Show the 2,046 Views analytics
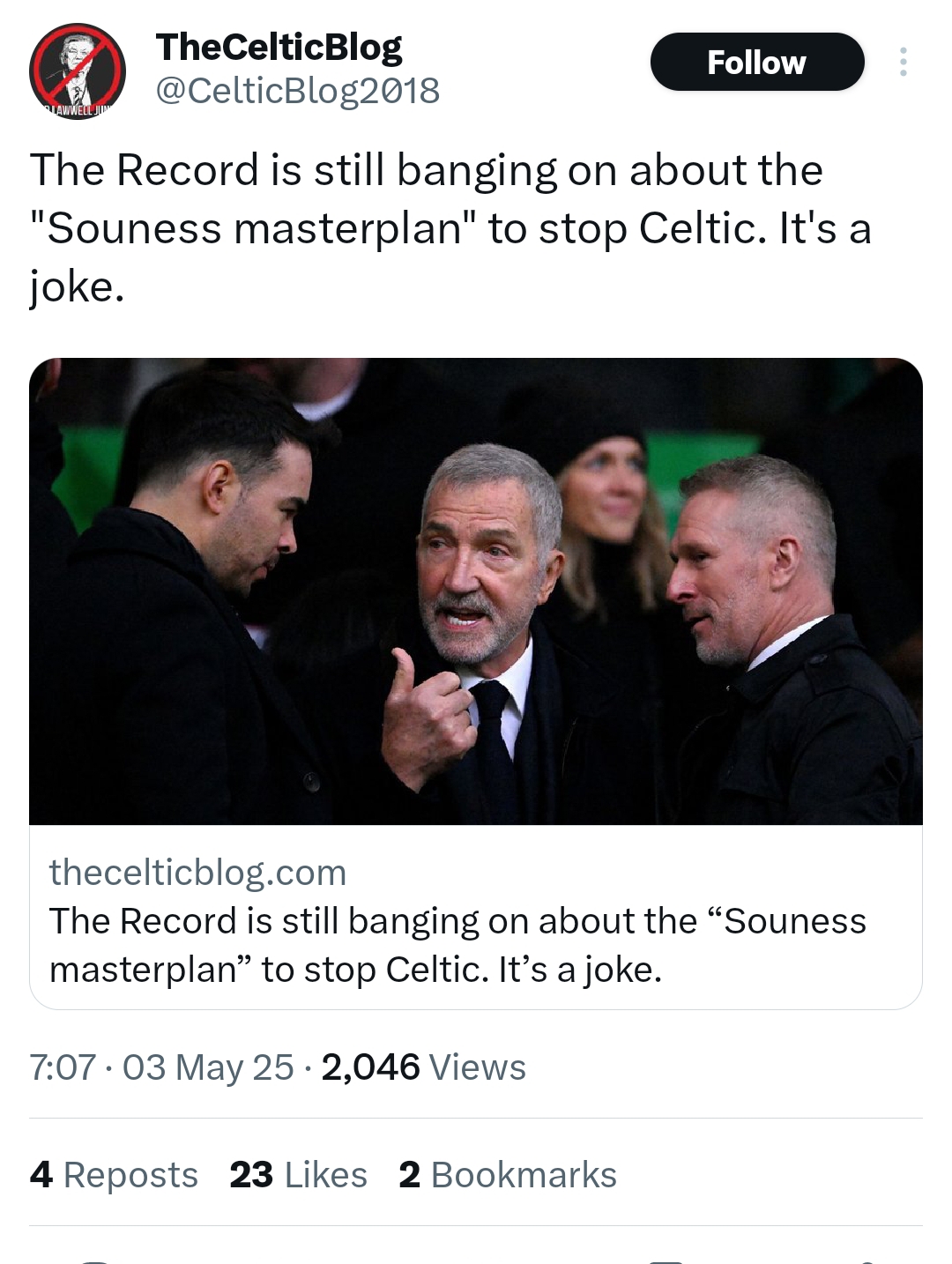Viewport: 952px width, 1264px height. tap(423, 1067)
